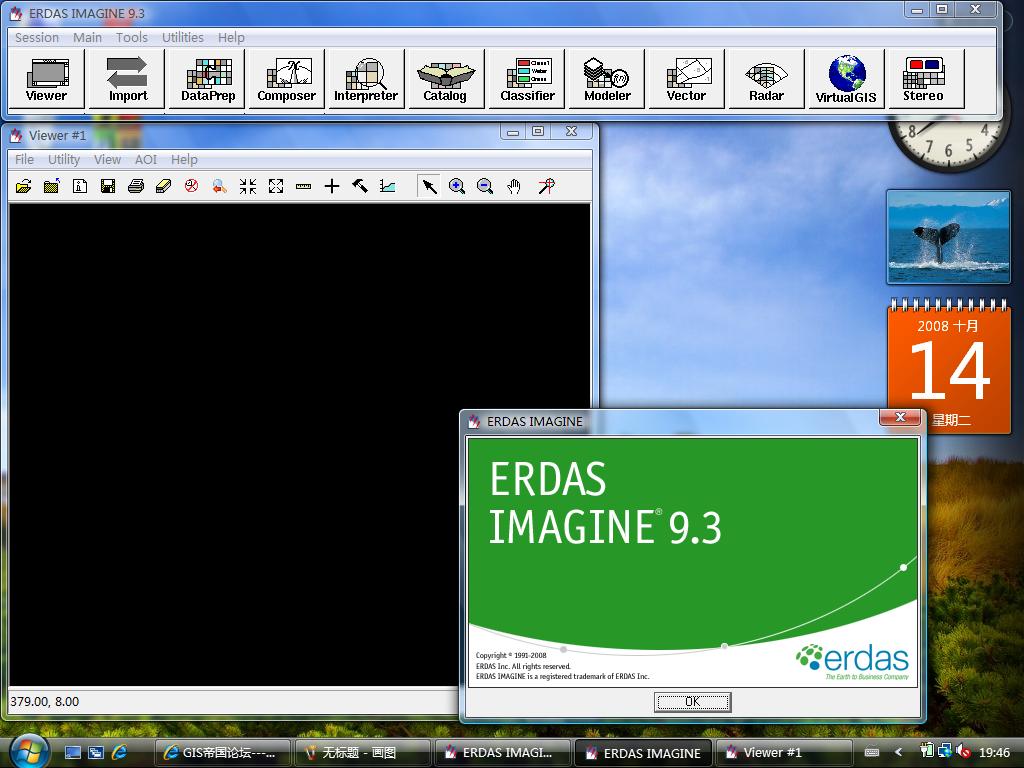Select the zoom in magnifier tool
Image resolution: width=1024 pixels, height=768 pixels.
[457, 187]
